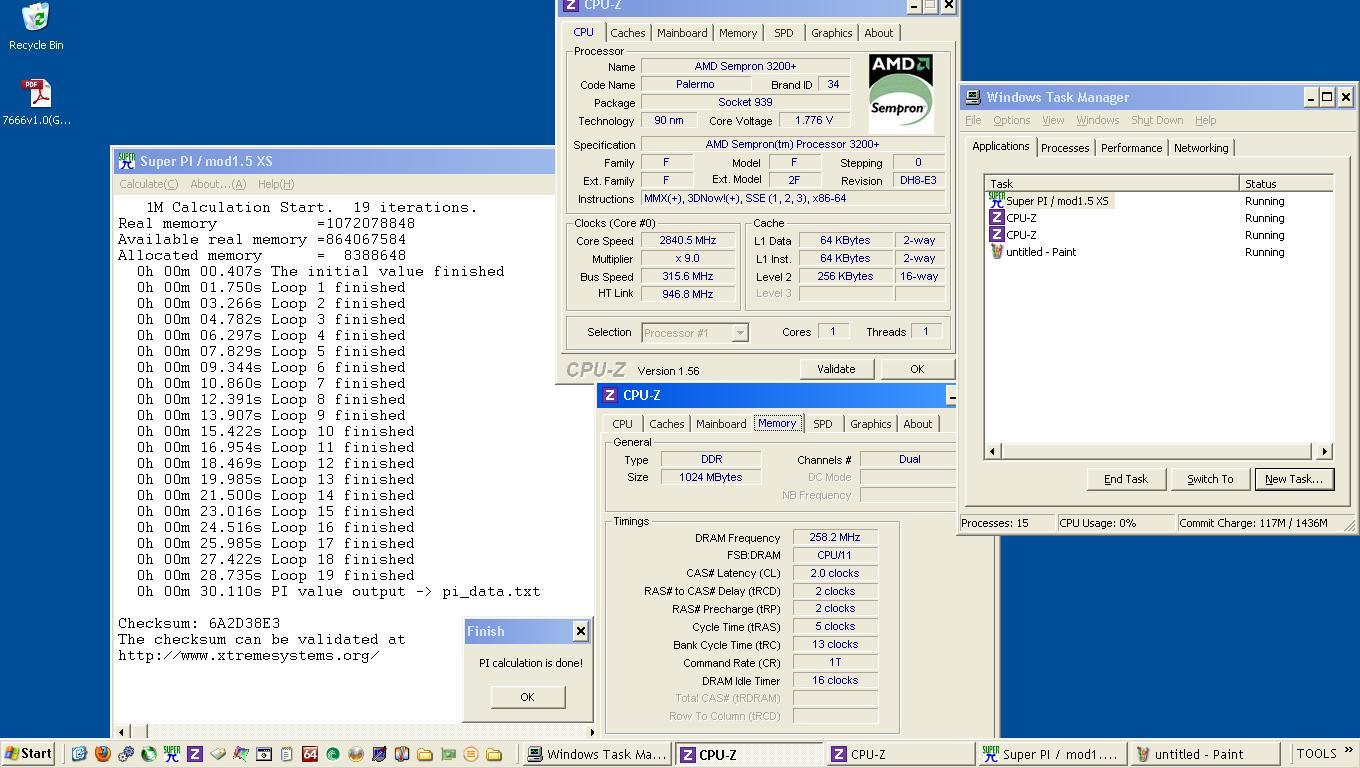1360x768 pixels.
Task: Click the notepad icon in quick launch
Action: pos(286,754)
